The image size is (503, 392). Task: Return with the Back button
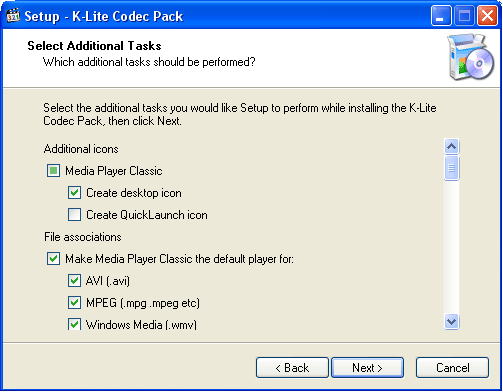point(292,368)
